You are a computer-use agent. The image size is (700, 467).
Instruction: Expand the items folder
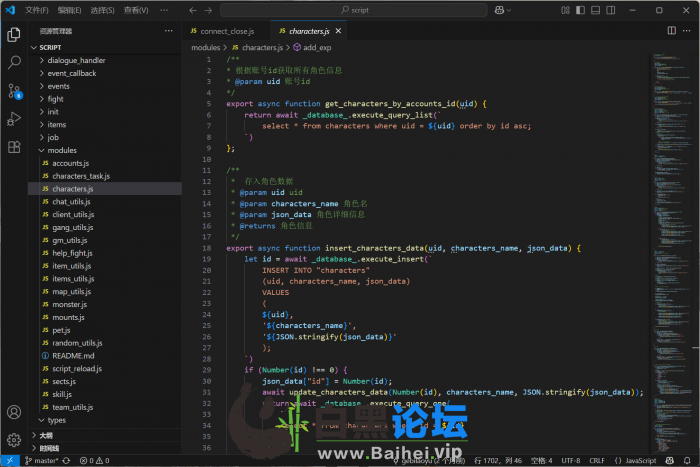point(105,125)
